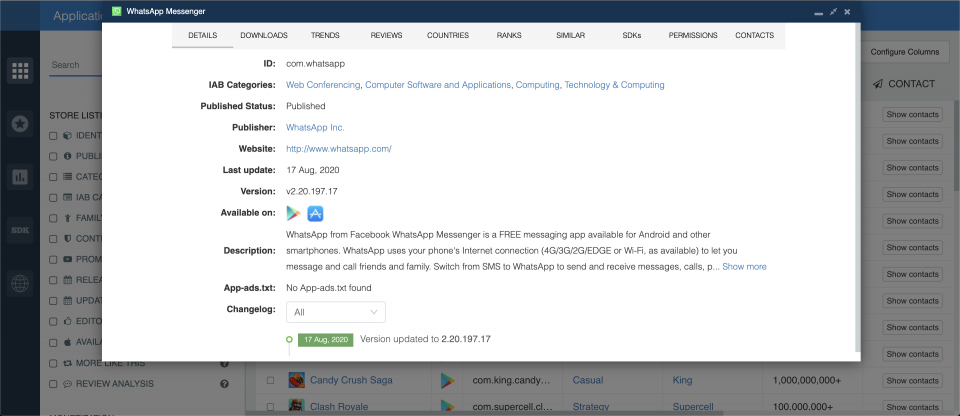
Task: Open the Supercell publisher link
Action: click(693, 407)
